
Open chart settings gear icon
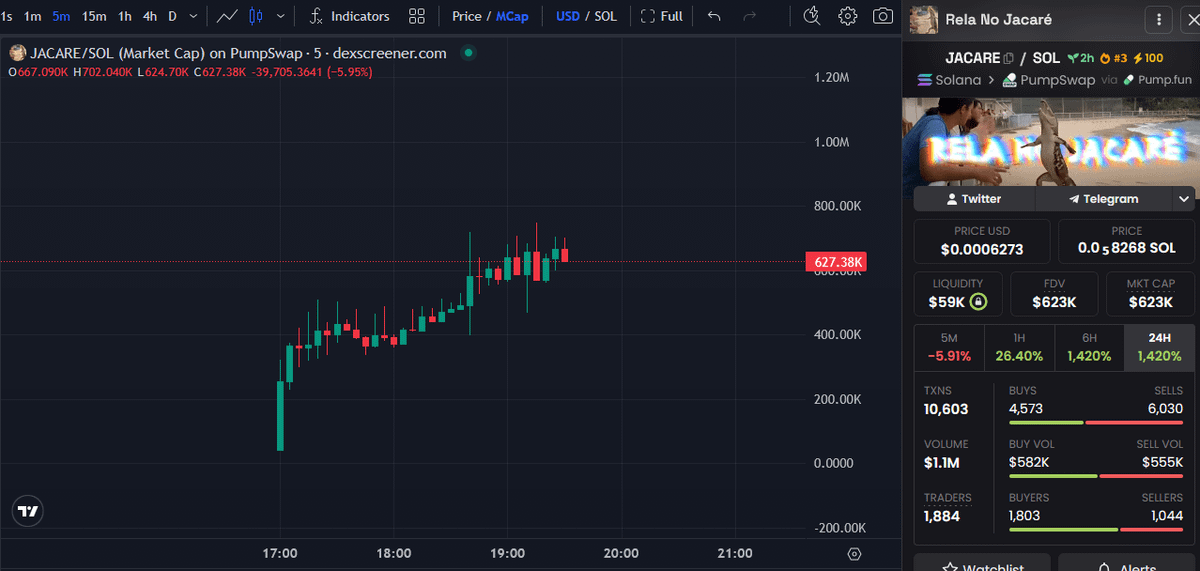(x=848, y=16)
